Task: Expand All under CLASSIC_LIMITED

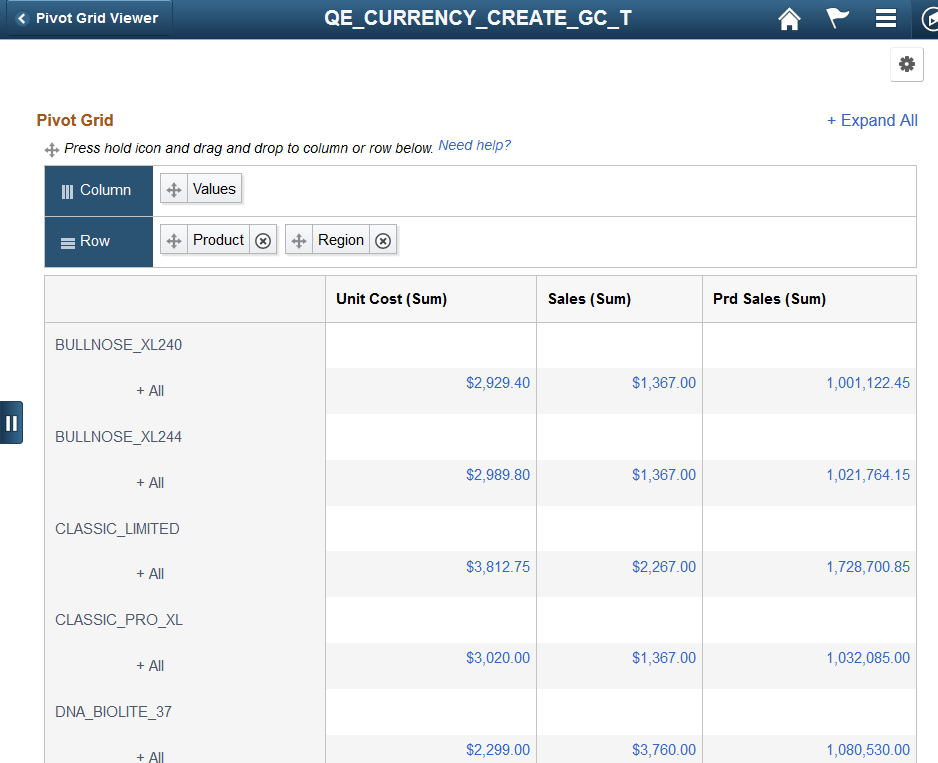Action: point(150,574)
